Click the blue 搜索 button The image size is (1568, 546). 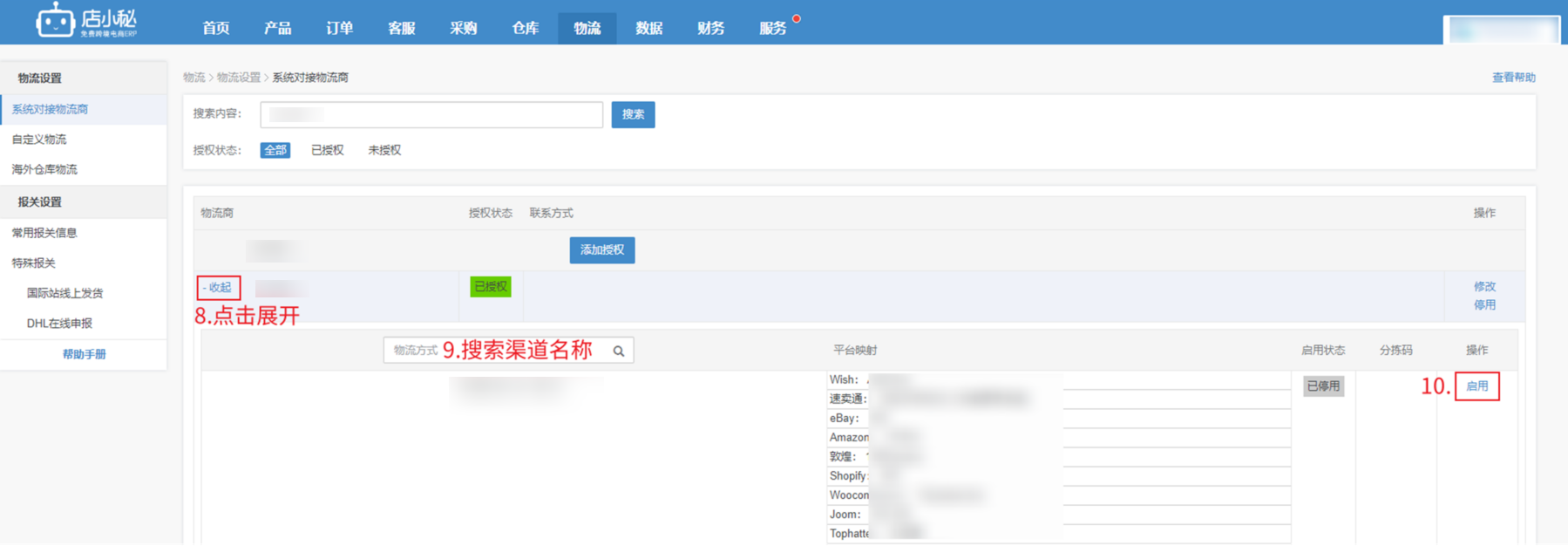(x=633, y=114)
